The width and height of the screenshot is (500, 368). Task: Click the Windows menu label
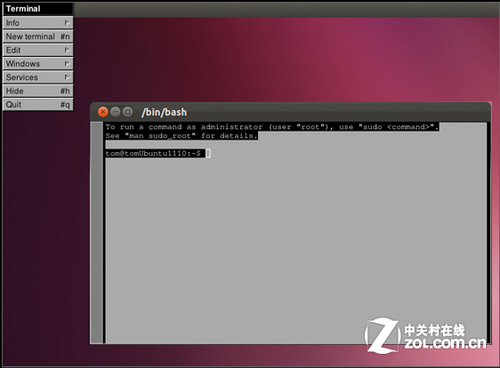(23, 64)
